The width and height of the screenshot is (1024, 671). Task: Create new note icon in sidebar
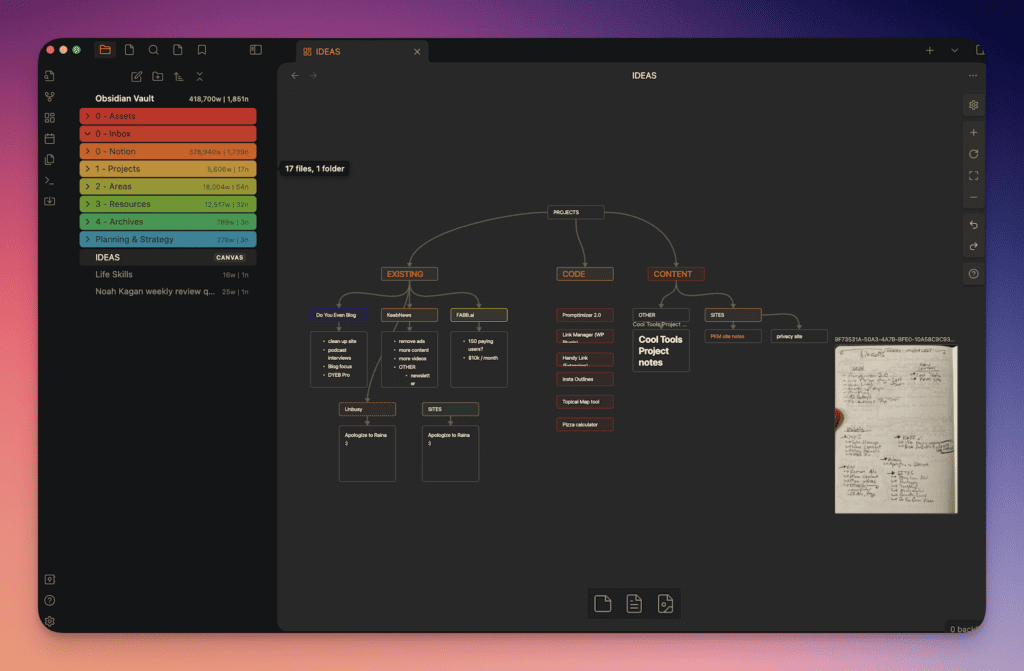[x=136, y=76]
